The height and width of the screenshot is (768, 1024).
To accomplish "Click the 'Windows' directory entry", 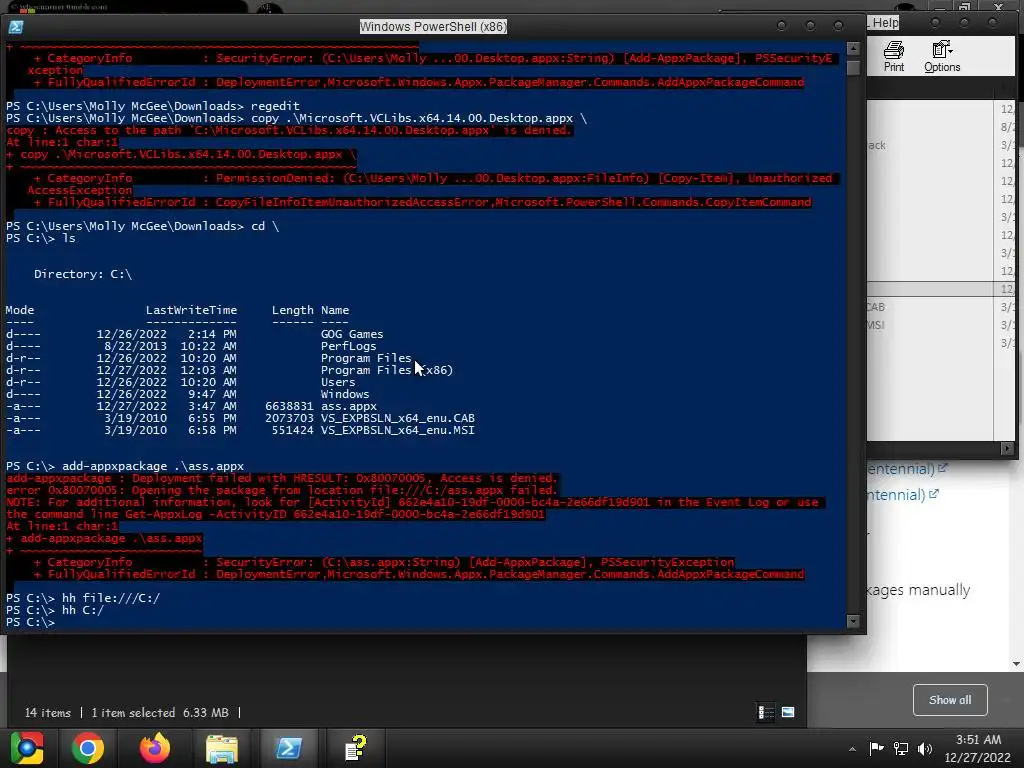I will click(x=345, y=394).
